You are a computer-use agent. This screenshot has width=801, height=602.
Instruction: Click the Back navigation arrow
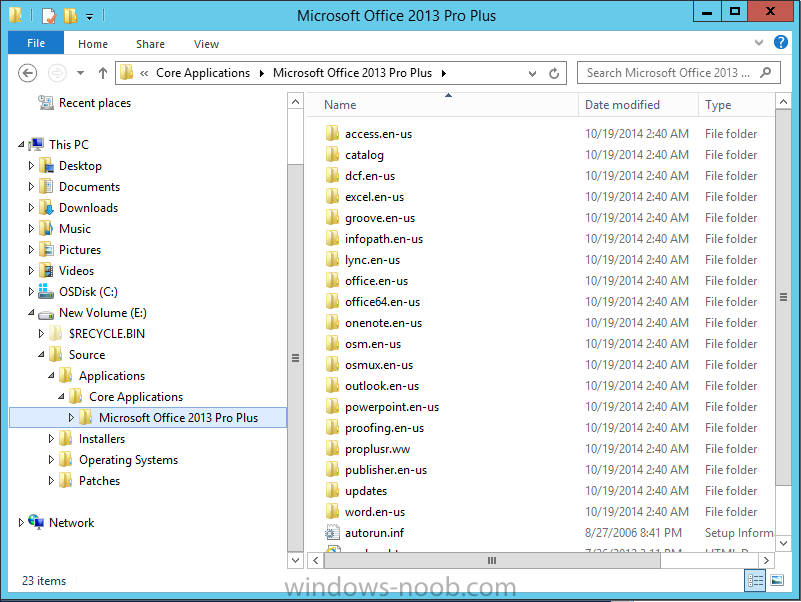coord(28,73)
